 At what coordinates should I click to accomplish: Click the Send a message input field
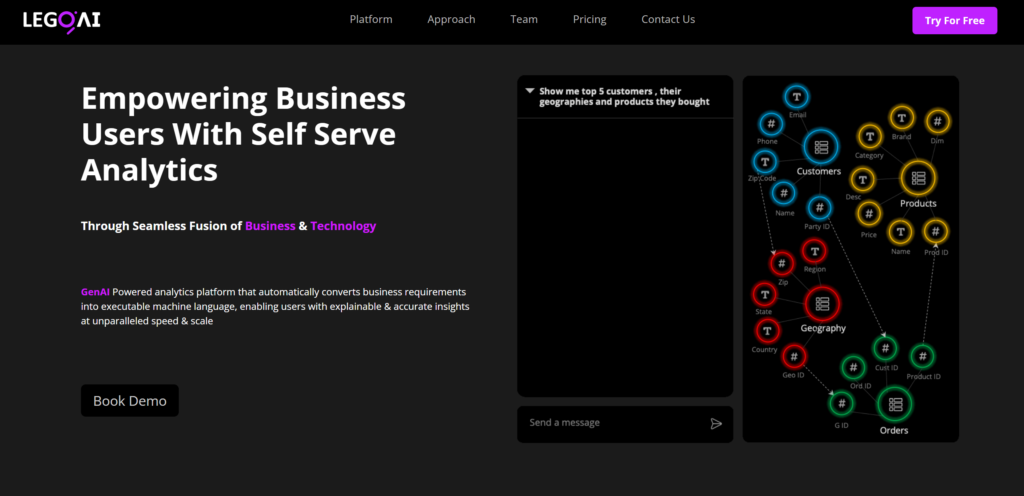[x=610, y=423]
